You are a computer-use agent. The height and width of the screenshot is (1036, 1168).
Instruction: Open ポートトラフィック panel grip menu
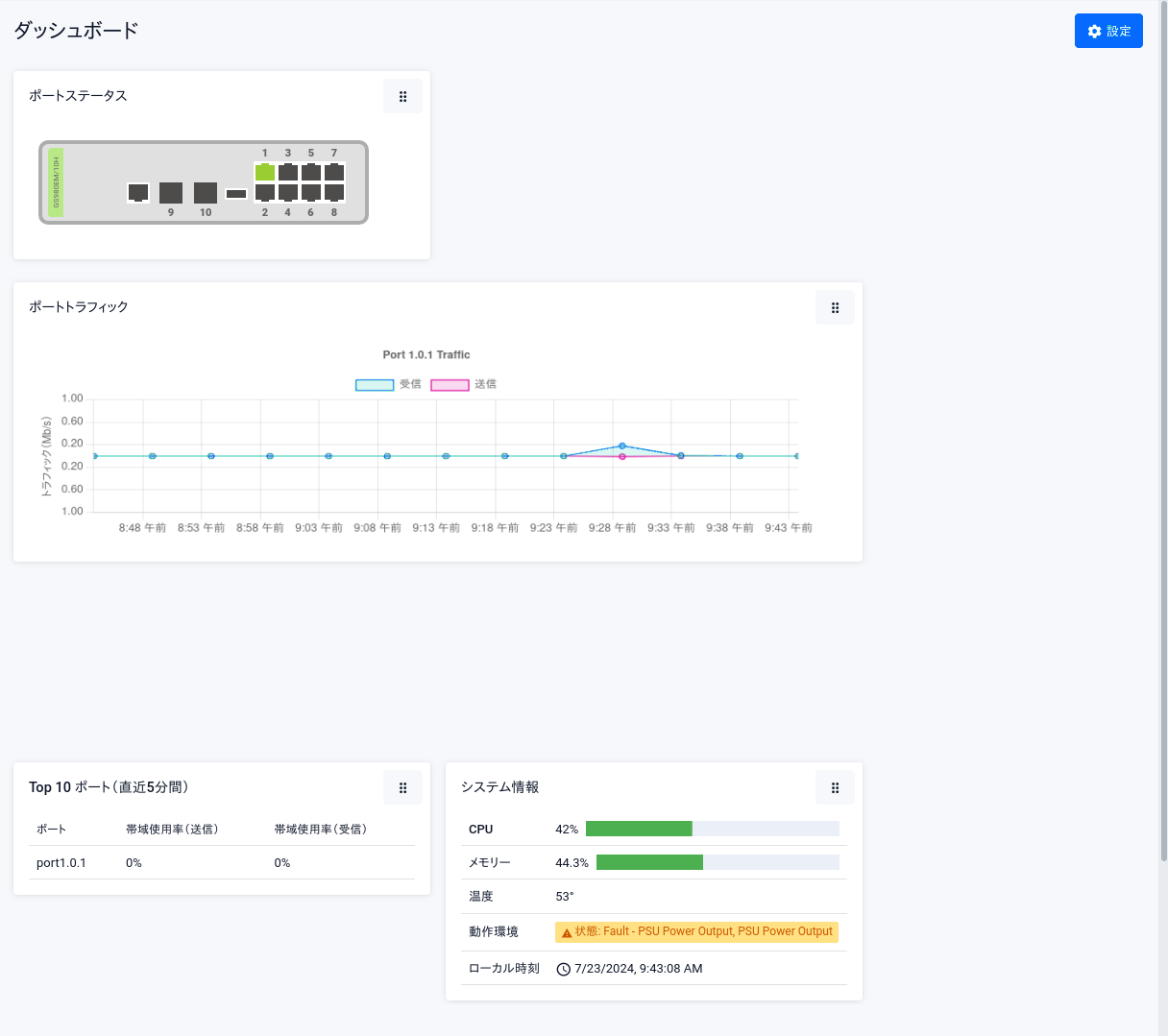[x=835, y=308]
